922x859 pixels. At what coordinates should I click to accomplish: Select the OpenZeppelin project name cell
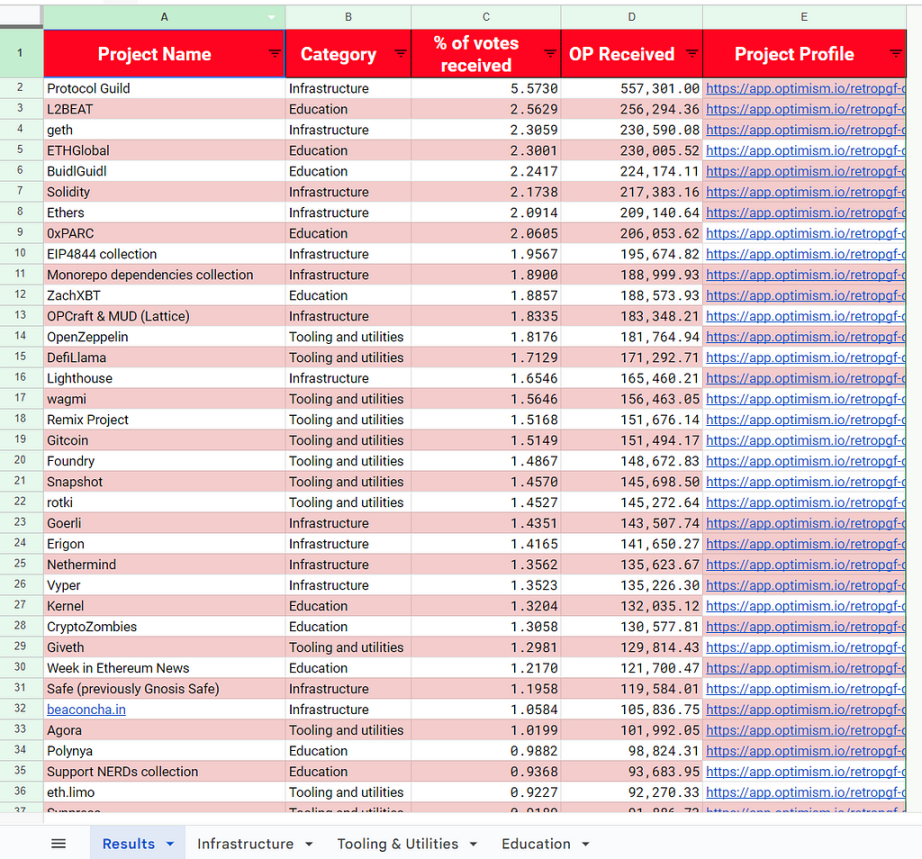(87, 337)
